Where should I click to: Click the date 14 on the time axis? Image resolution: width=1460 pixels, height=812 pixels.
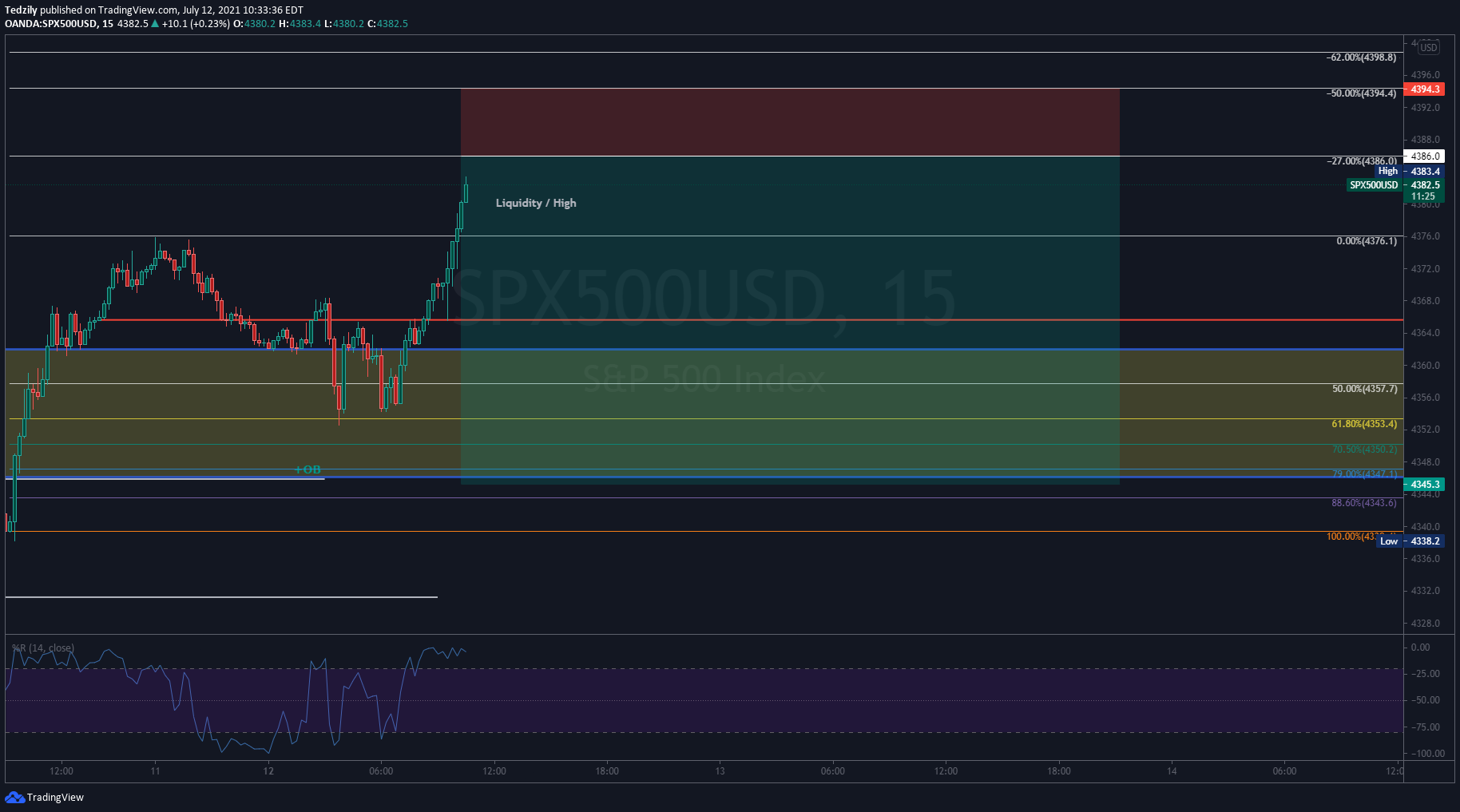1172,771
